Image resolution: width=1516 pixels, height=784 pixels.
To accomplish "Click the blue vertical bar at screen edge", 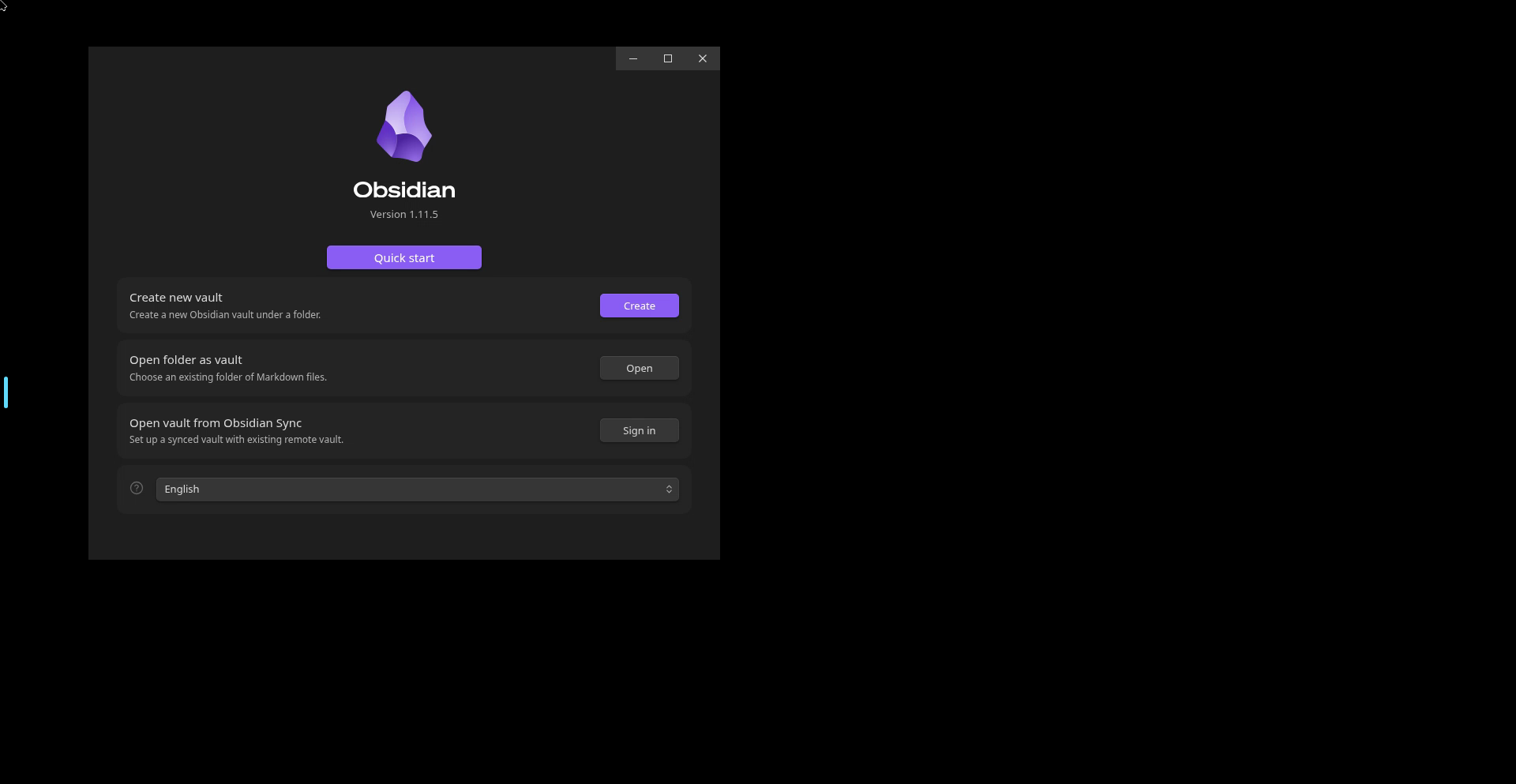I will coord(6,392).
